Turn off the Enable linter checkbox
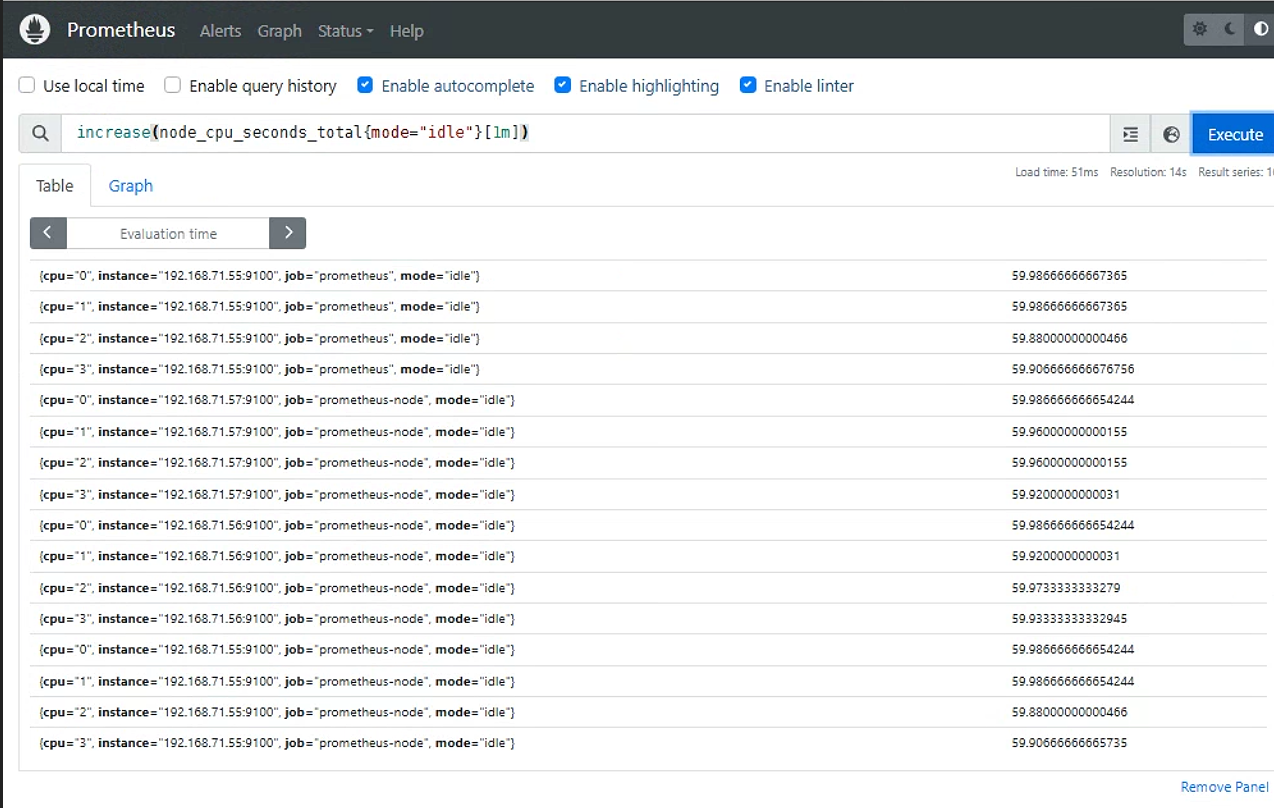Image resolution: width=1274 pixels, height=808 pixels. [748, 86]
